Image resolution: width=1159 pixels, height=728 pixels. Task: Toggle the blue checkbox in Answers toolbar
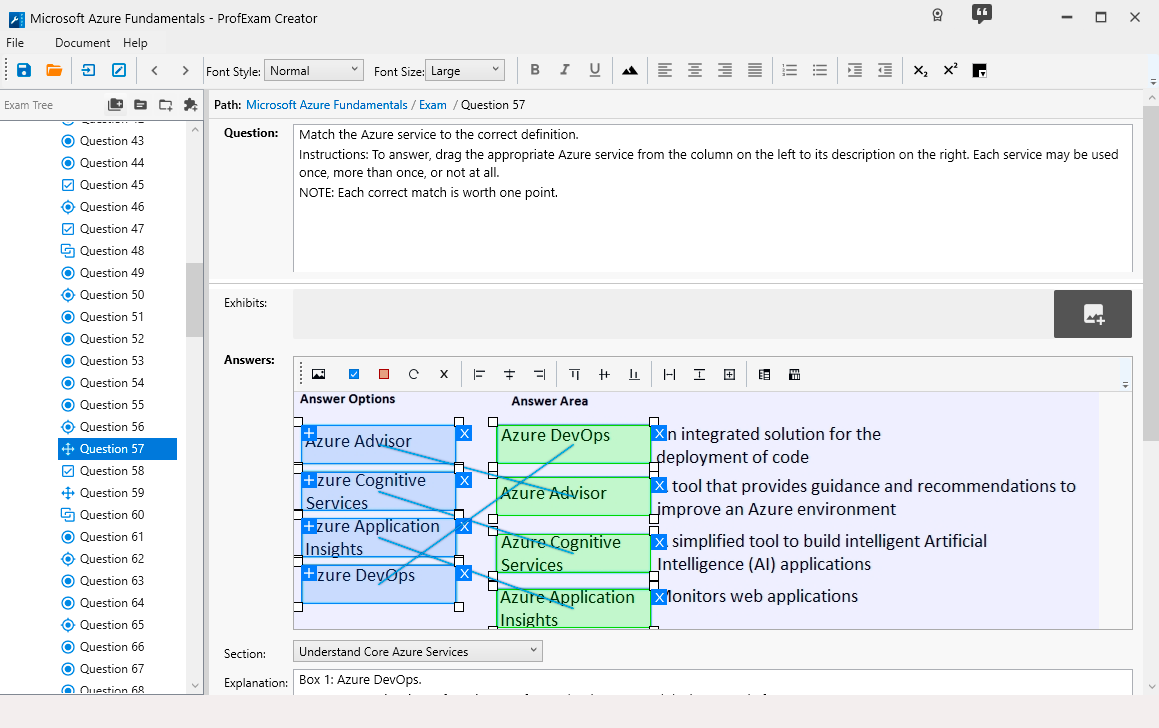[353, 374]
